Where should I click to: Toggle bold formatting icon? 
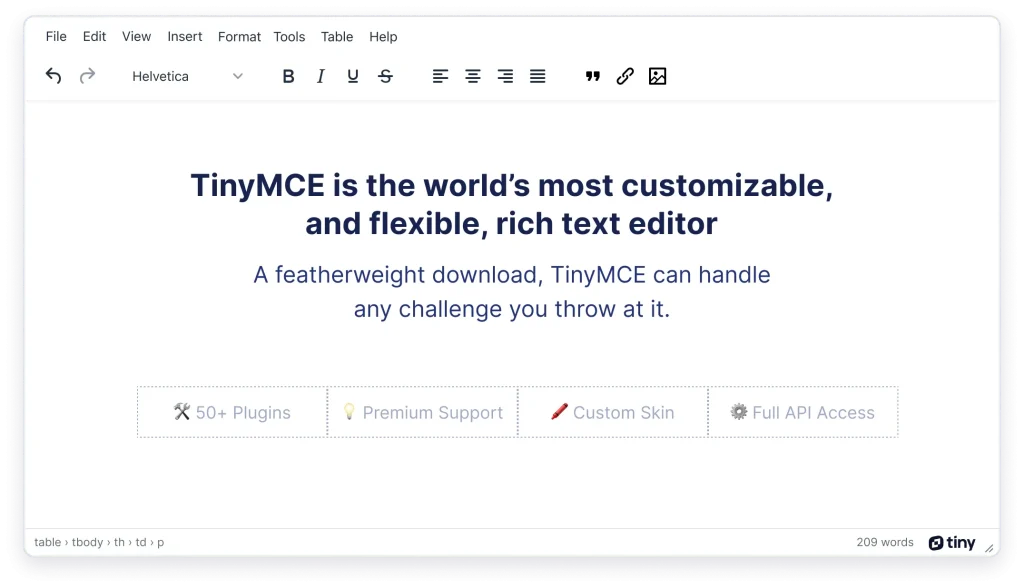coord(288,75)
